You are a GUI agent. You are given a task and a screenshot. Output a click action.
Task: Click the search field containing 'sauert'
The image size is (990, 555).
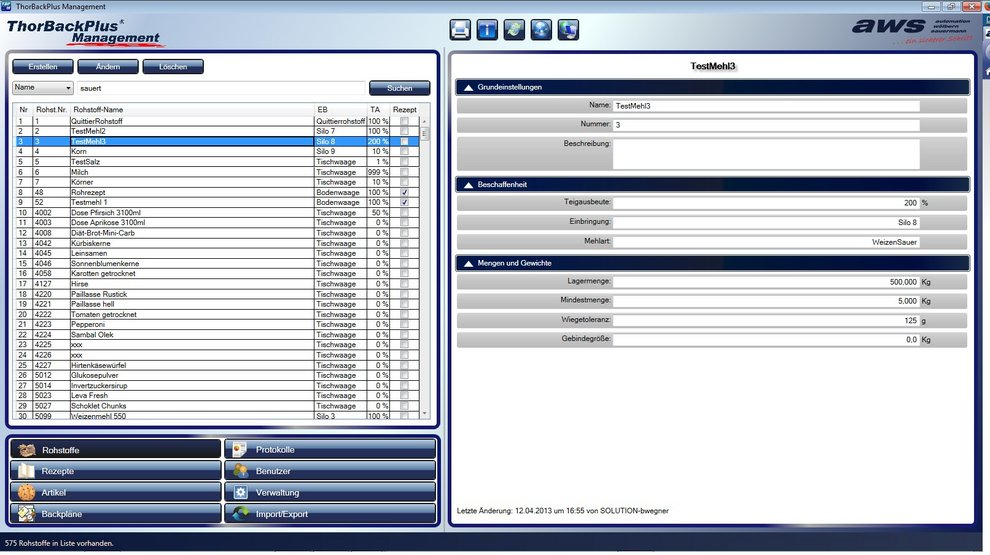point(221,88)
